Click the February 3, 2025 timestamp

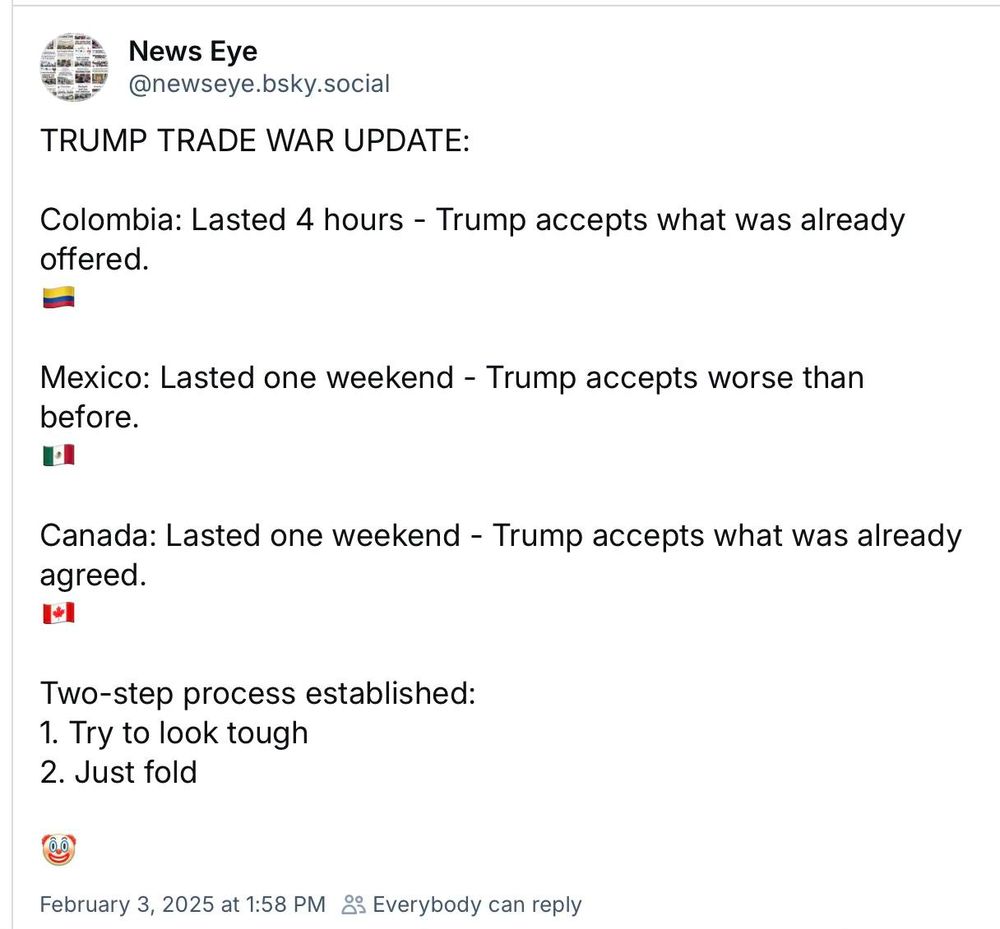[x=182, y=905]
